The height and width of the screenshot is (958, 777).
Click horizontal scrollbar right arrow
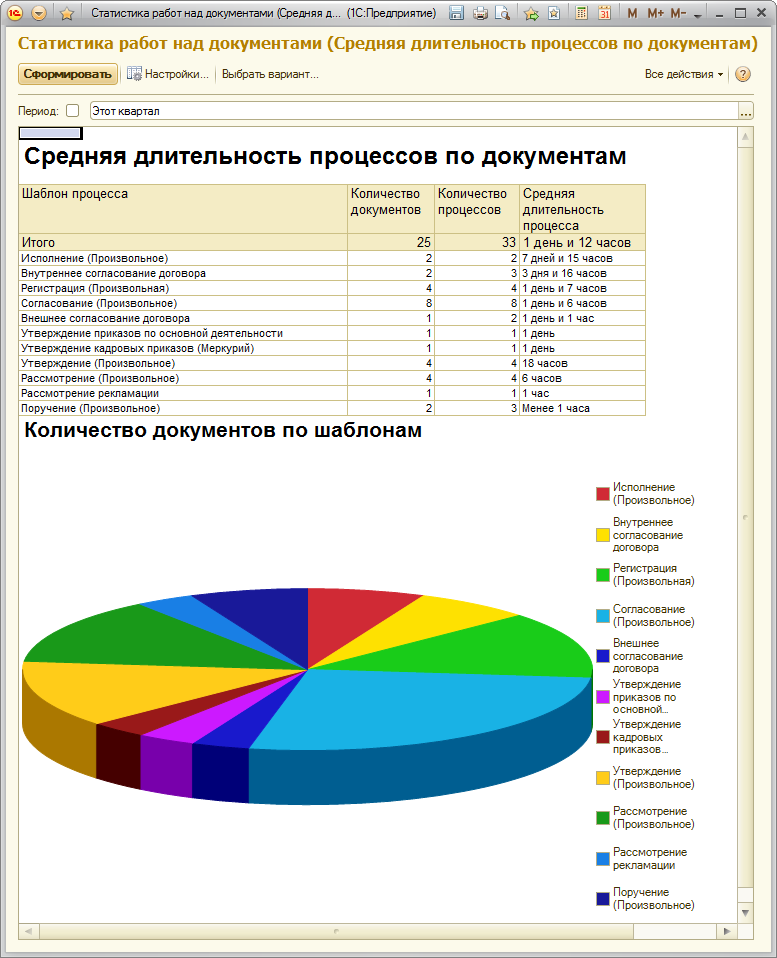(x=727, y=931)
